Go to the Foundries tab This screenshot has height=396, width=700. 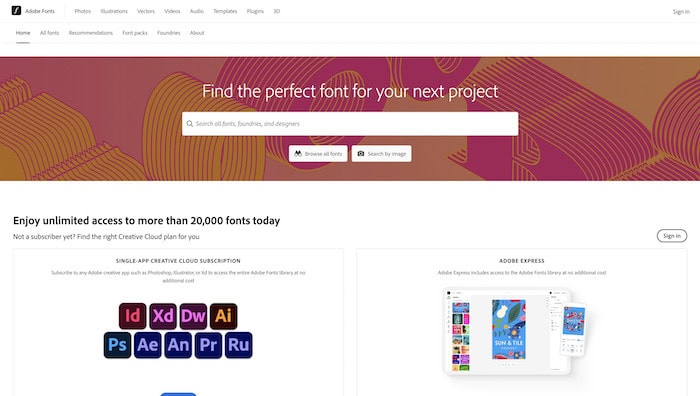pos(169,33)
